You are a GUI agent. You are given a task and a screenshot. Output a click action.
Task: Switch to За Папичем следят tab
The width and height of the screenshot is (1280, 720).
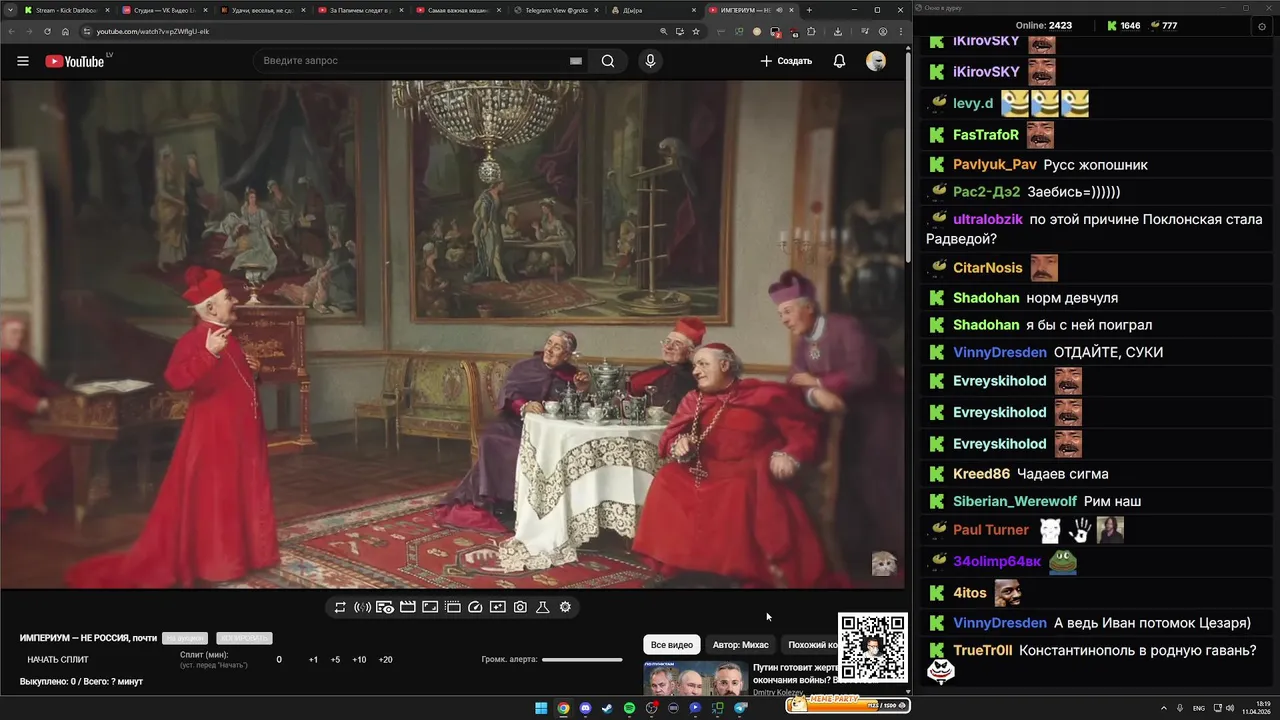[x=359, y=10]
